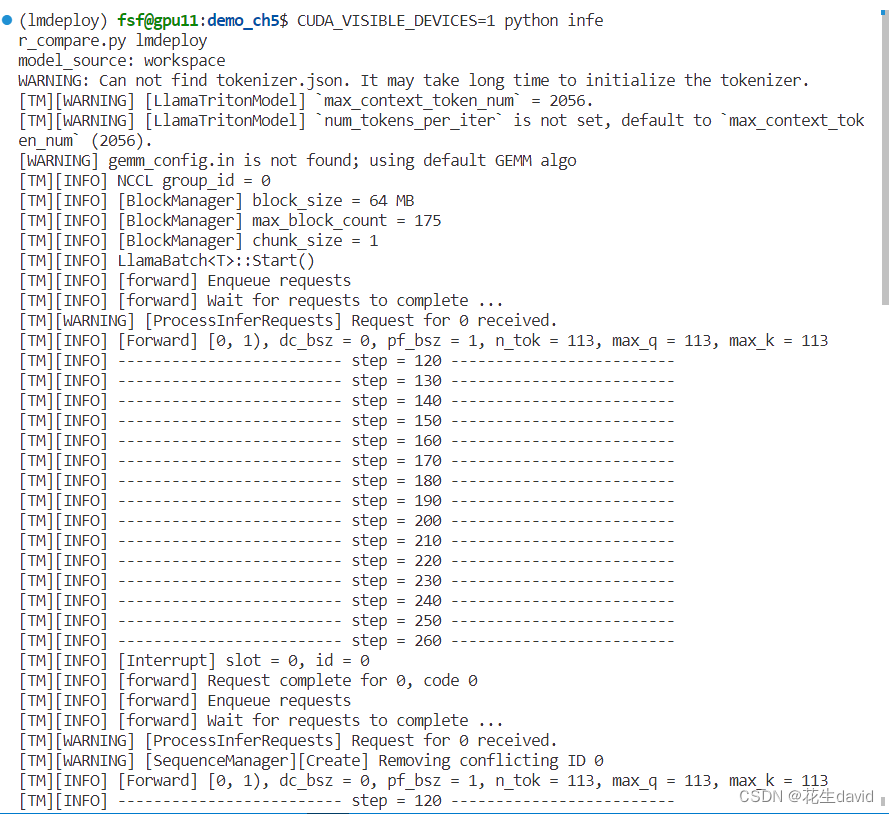Click the 'gemm_config.in is not found' warning

pos(297,161)
